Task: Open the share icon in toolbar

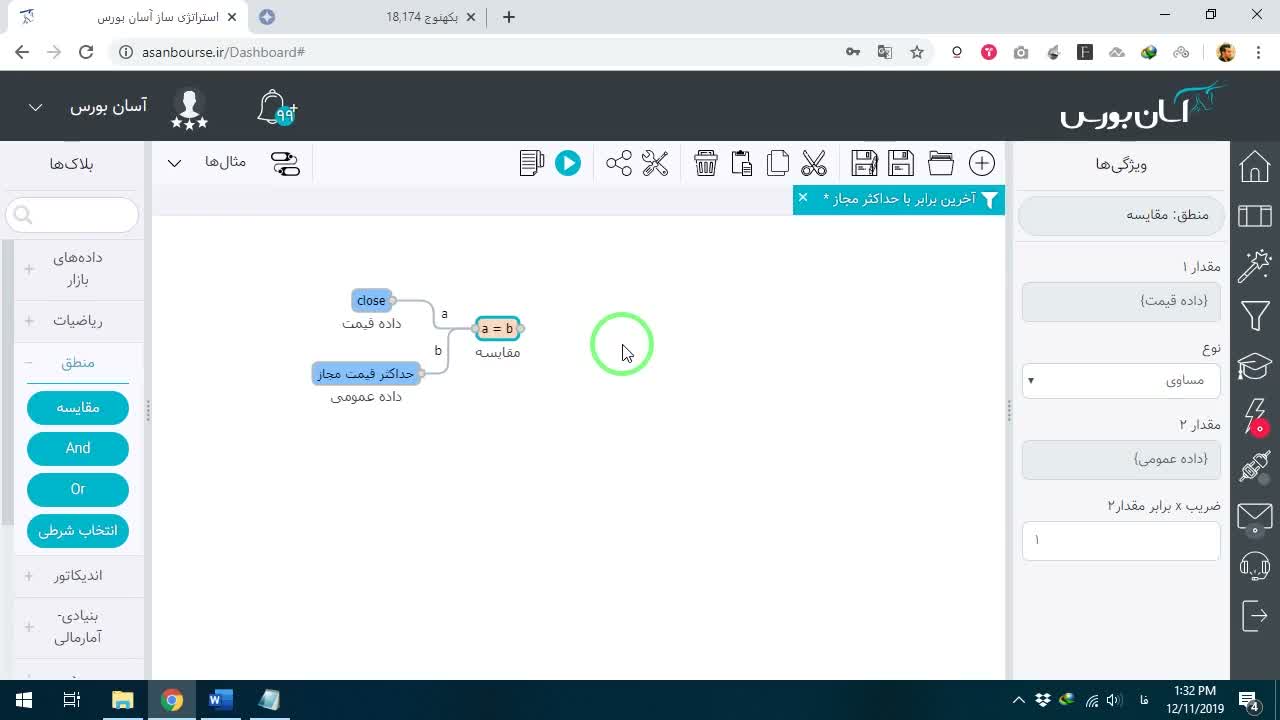Action: (619, 163)
